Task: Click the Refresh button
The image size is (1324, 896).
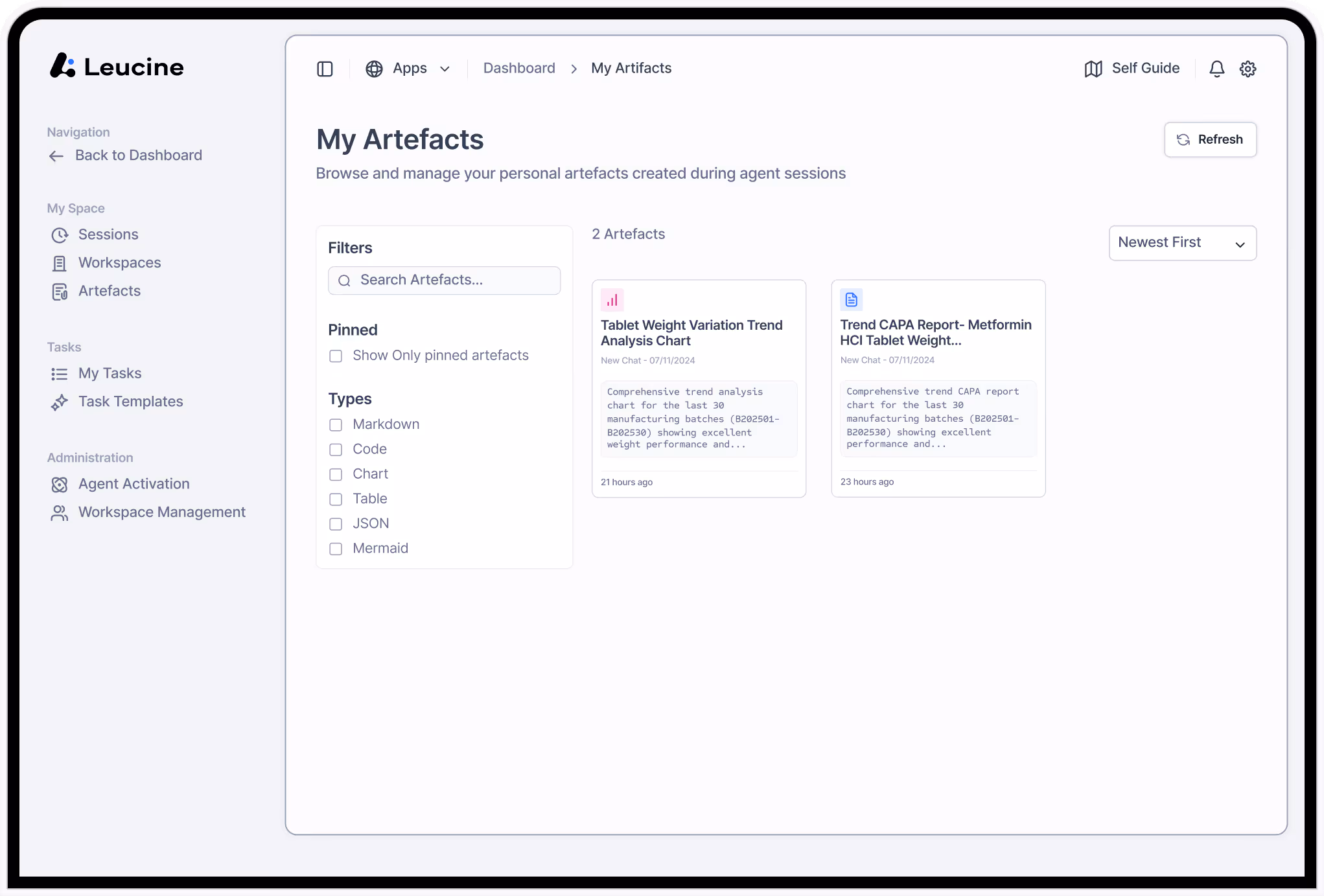Action: click(x=1209, y=140)
